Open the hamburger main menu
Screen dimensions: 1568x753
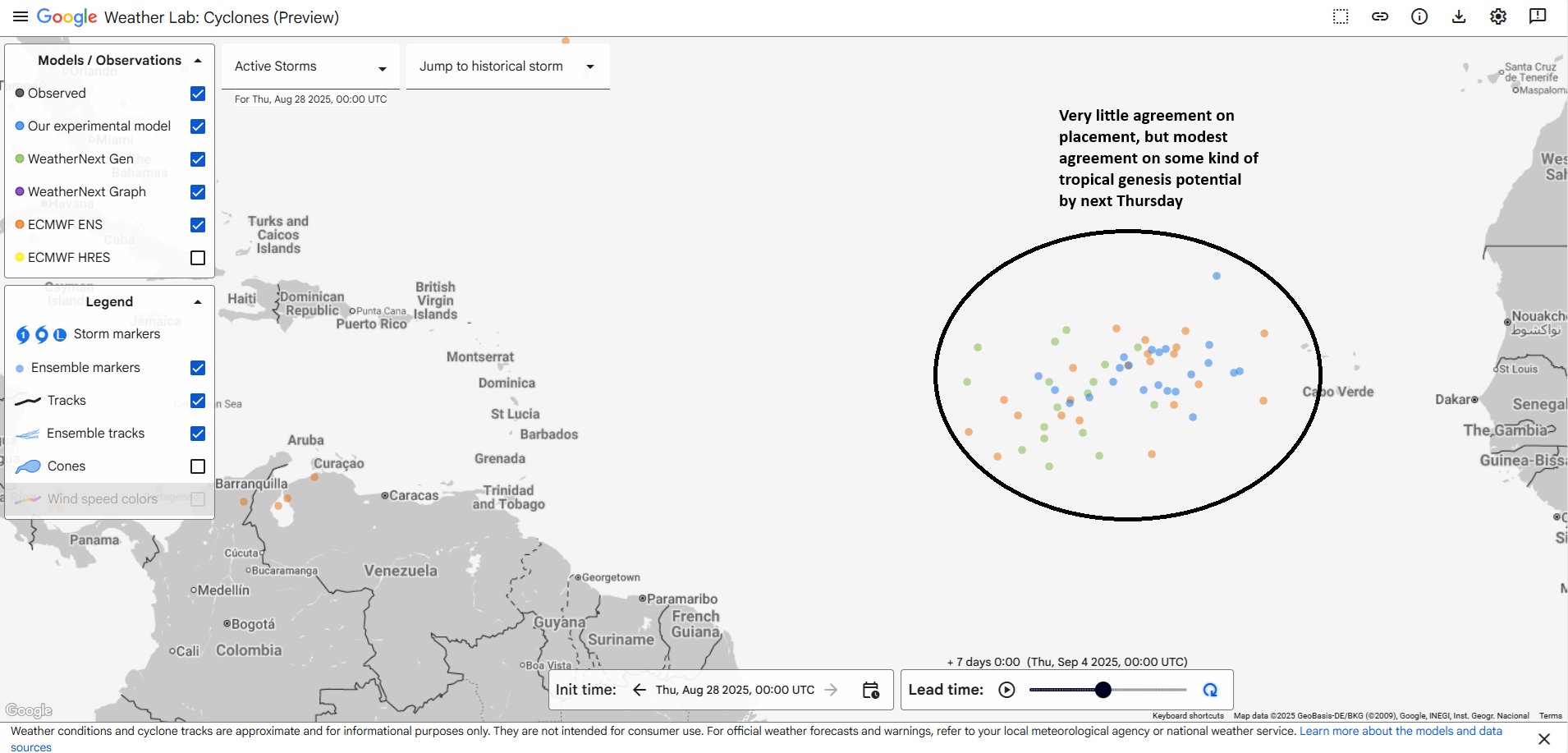(x=21, y=16)
